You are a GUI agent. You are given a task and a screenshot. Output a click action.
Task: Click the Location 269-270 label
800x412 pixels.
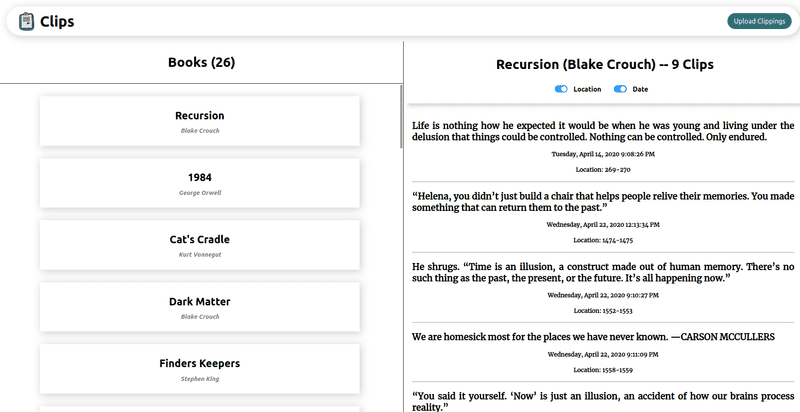[x=603, y=170]
